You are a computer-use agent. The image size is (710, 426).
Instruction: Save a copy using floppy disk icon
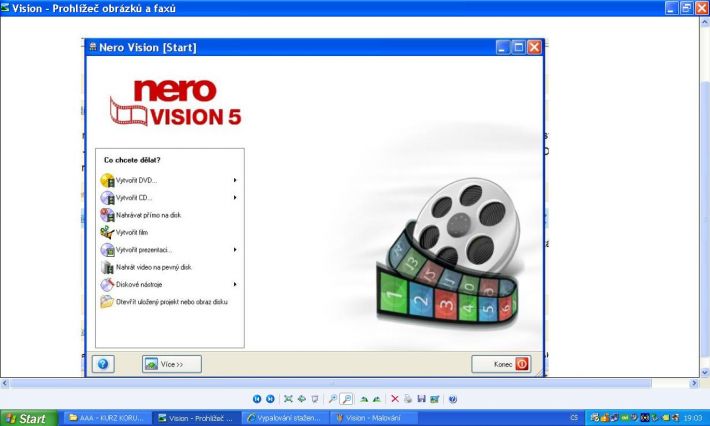point(421,399)
